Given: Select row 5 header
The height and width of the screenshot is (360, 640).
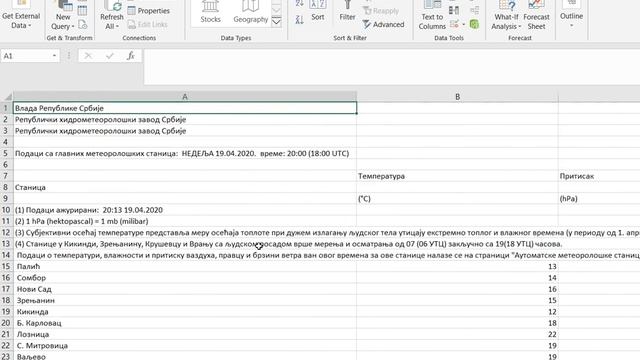Looking at the screenshot, I should (x=6, y=153).
